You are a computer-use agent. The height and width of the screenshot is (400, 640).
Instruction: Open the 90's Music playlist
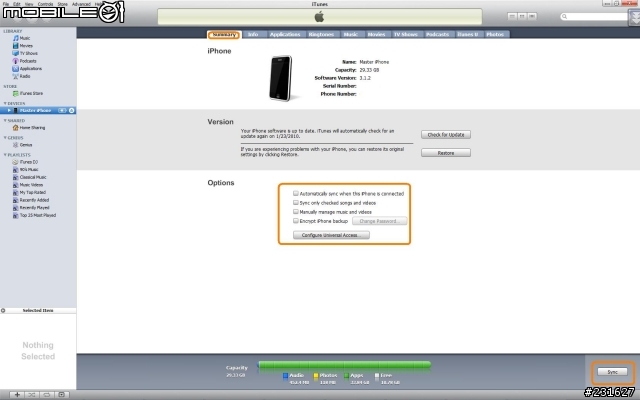pos(25,169)
